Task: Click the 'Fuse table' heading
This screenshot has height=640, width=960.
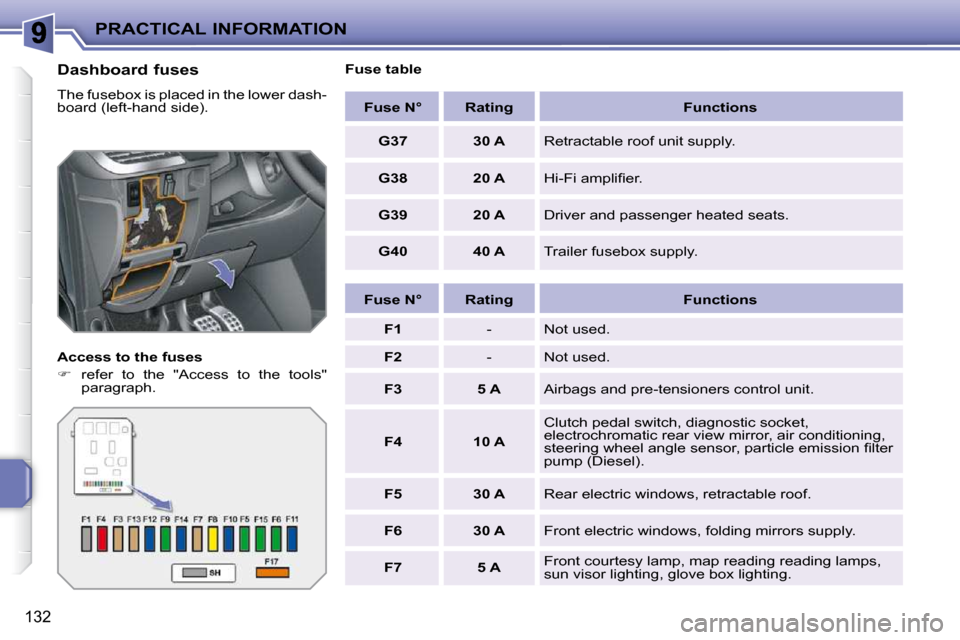Action: (x=383, y=69)
